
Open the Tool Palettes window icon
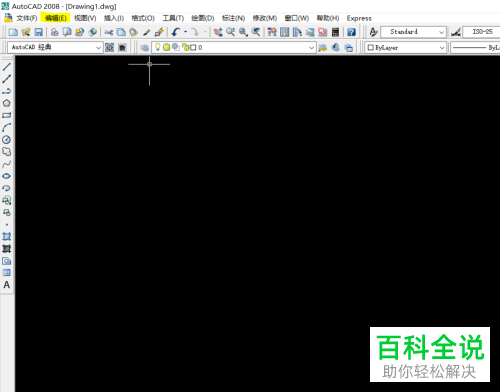point(297,32)
